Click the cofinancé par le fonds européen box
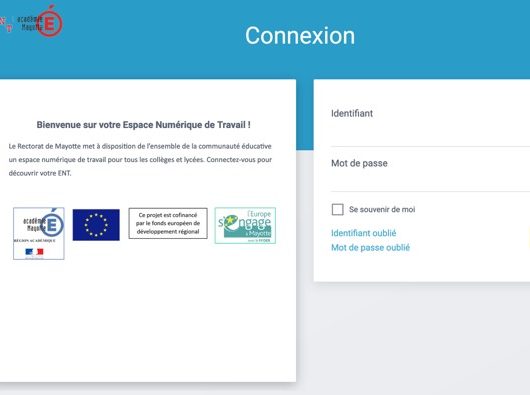The height and width of the screenshot is (395, 530). click(168, 223)
